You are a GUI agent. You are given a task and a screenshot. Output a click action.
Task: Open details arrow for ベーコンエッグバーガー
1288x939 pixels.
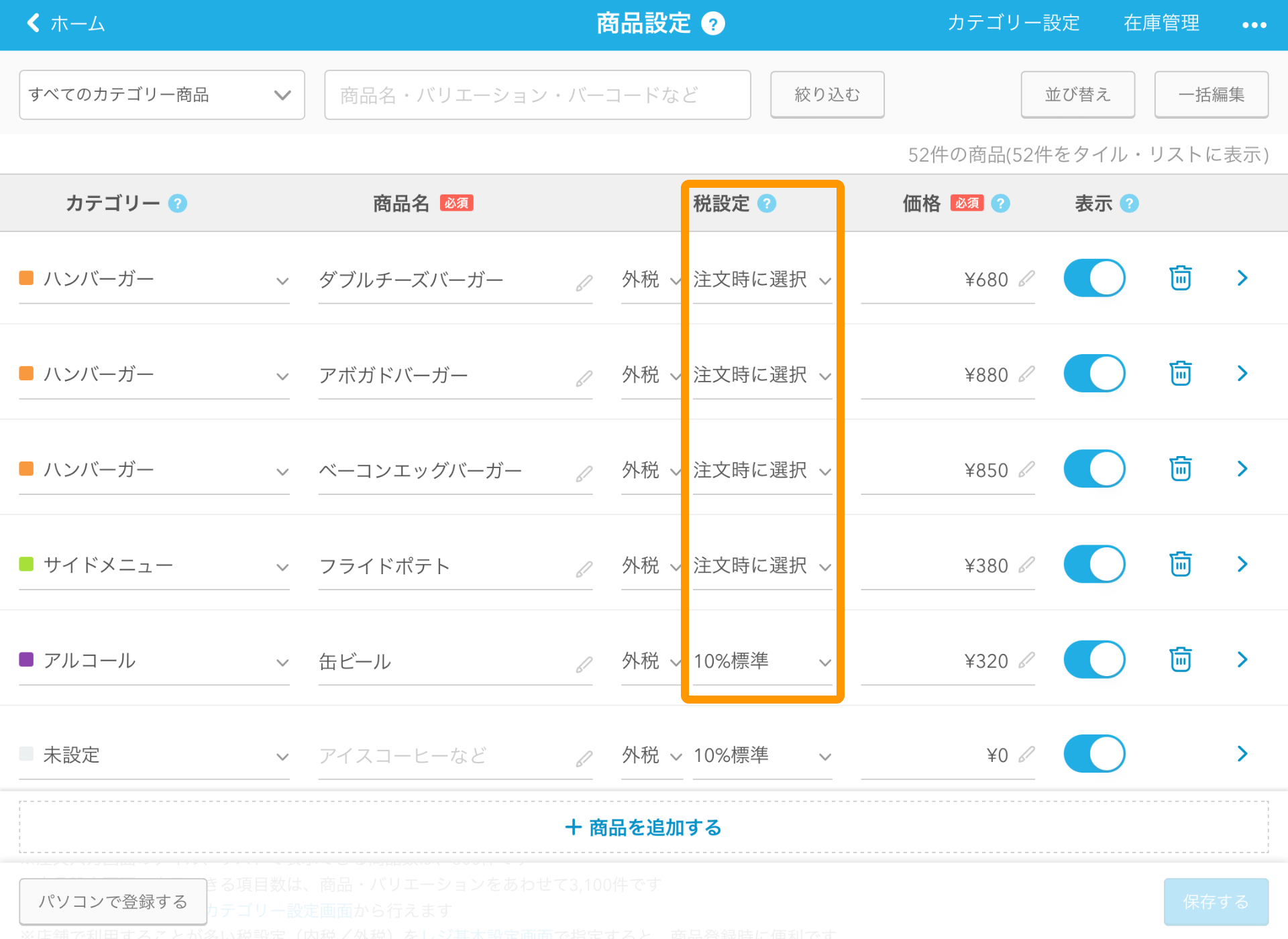point(1242,468)
